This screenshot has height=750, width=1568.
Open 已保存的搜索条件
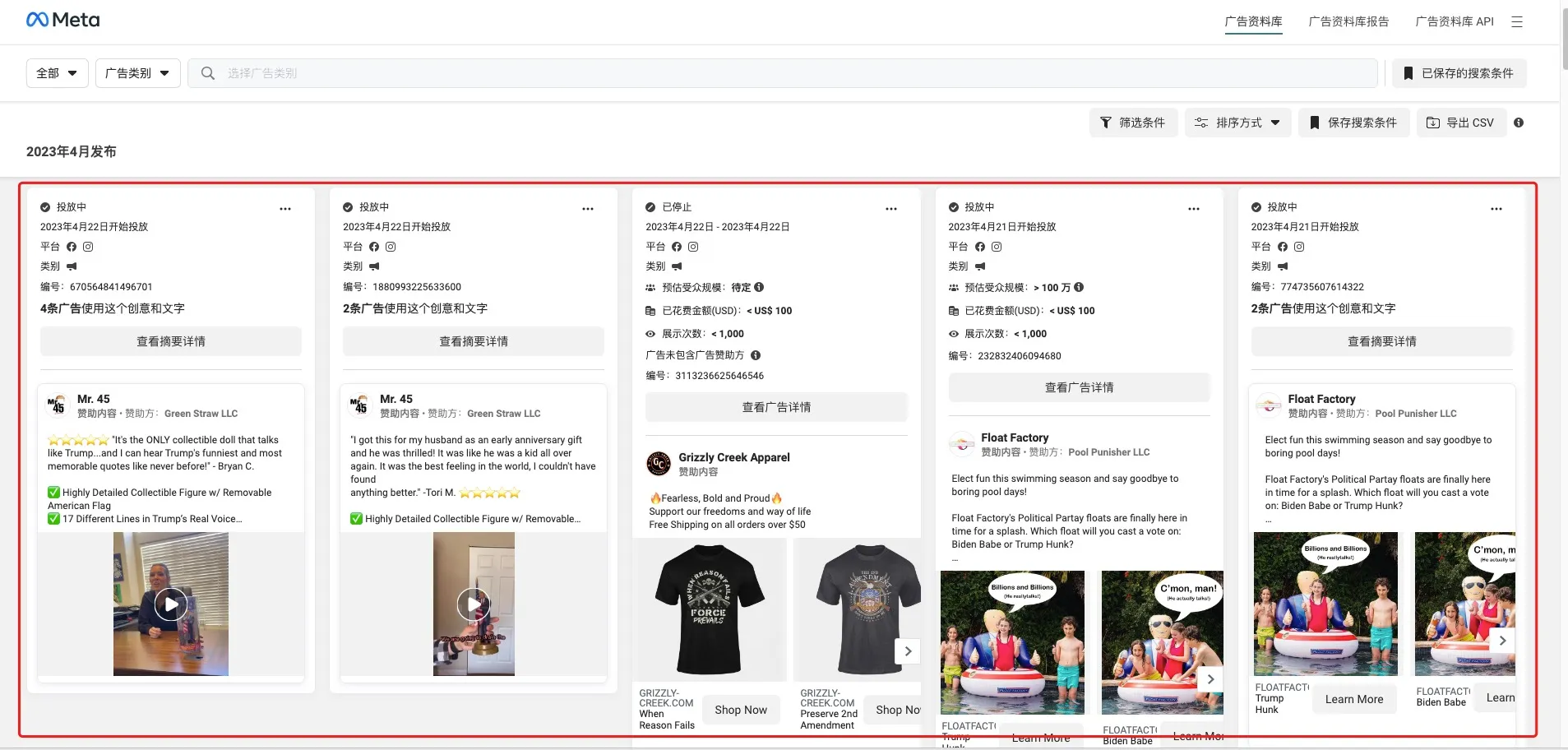click(x=1459, y=73)
